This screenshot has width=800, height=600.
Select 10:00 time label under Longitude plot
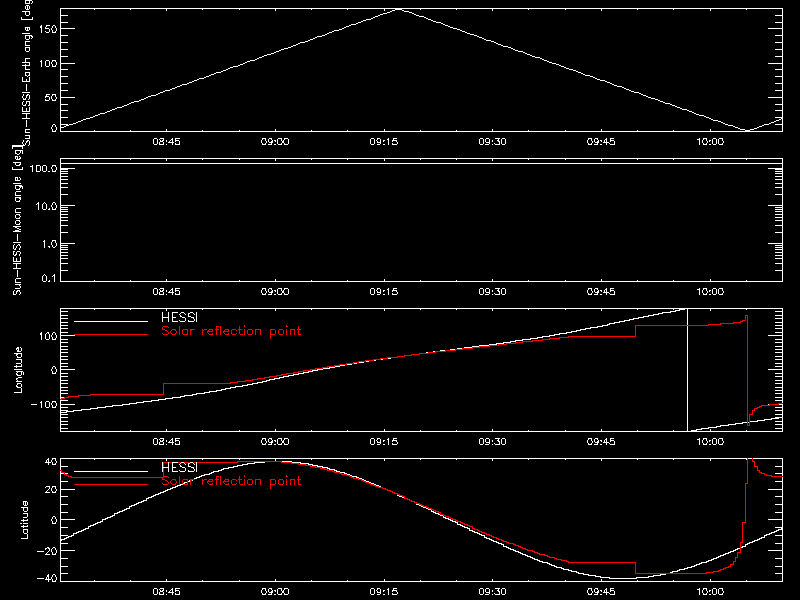point(710,441)
